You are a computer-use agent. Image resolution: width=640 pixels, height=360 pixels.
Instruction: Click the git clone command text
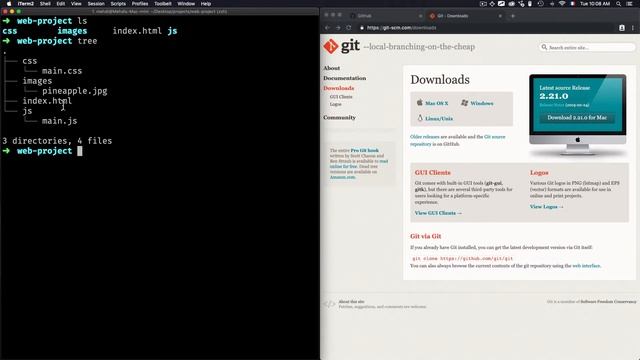(462, 258)
